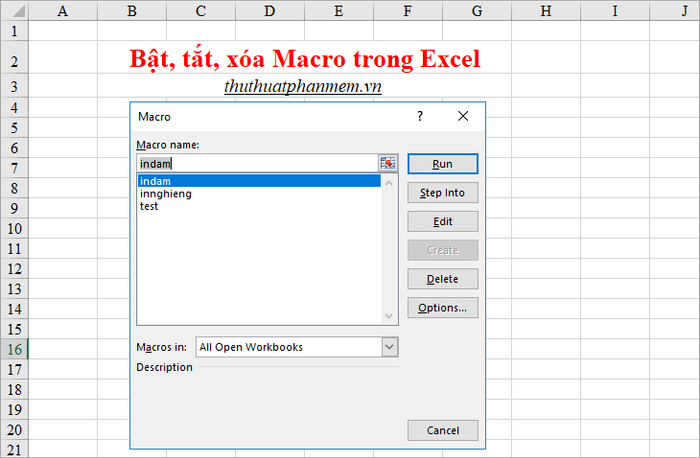The height and width of the screenshot is (458, 700).
Task: Select row 16 header
Action: pyautogui.click(x=14, y=349)
